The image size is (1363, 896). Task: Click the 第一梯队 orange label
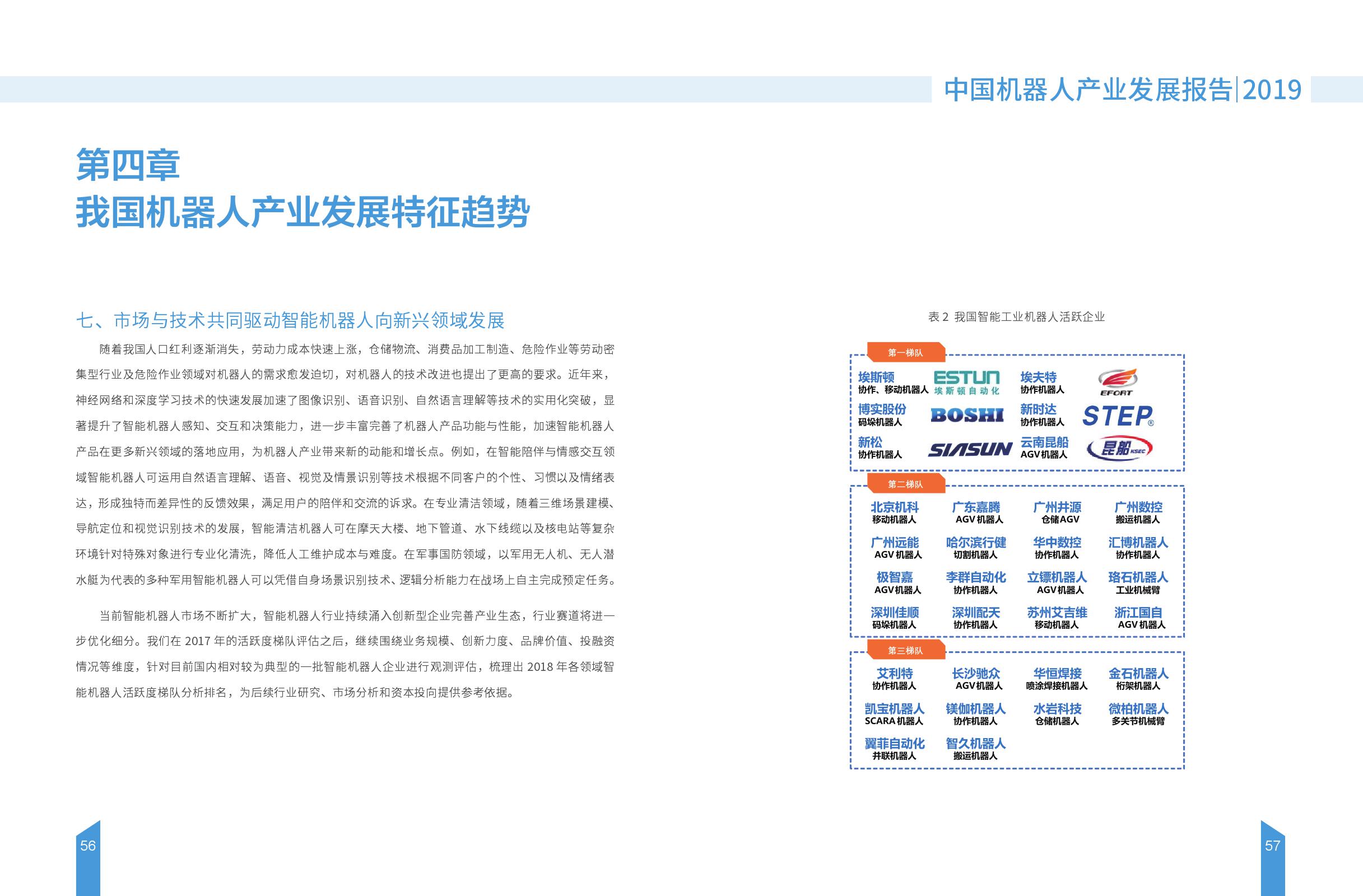point(905,353)
